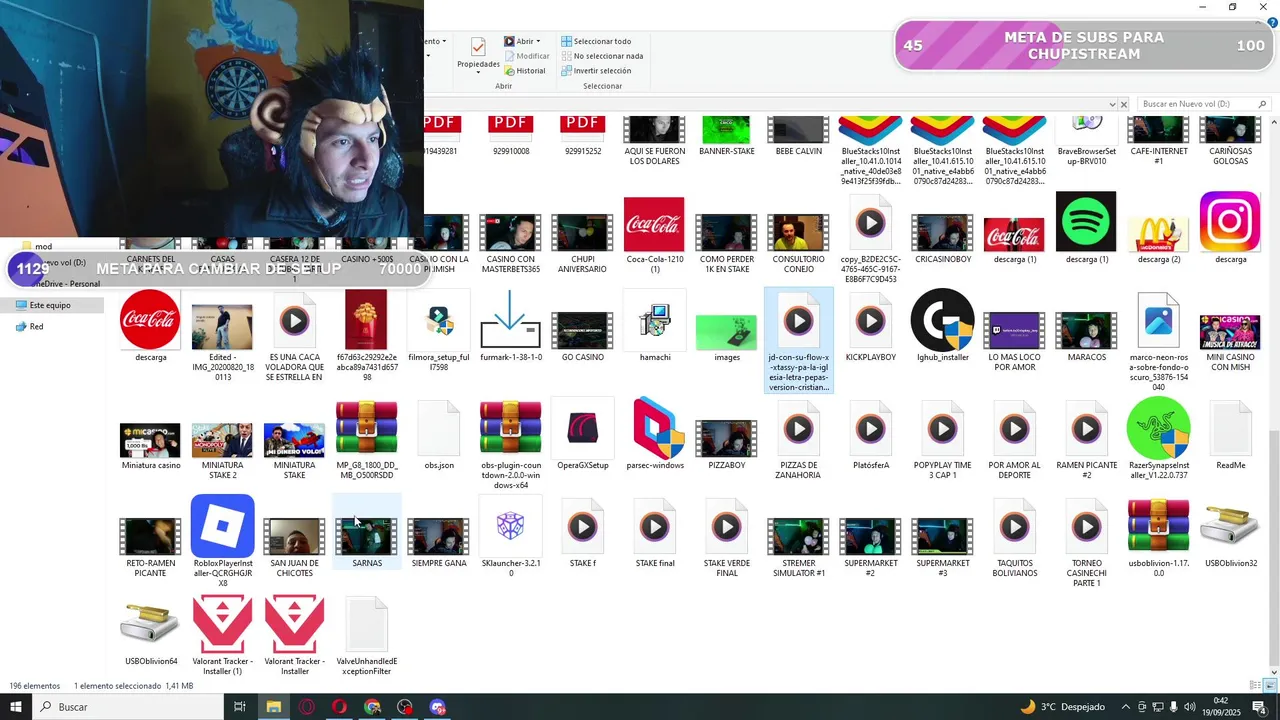This screenshot has width=1280, height=720.
Task: Open the Abrir dropdown arrow
Action: pyautogui.click(x=538, y=41)
